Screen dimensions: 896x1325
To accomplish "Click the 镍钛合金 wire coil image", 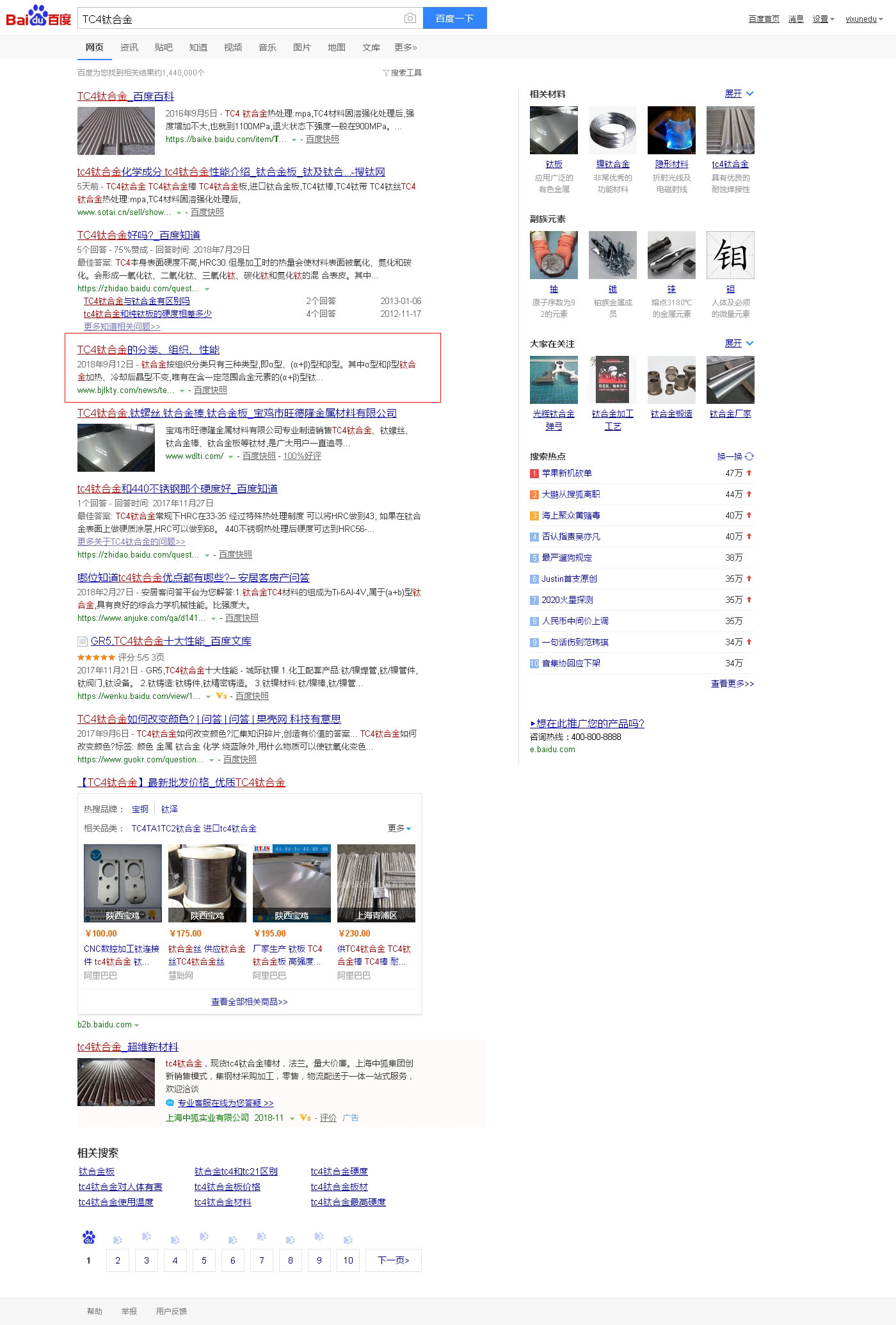I will tap(613, 131).
